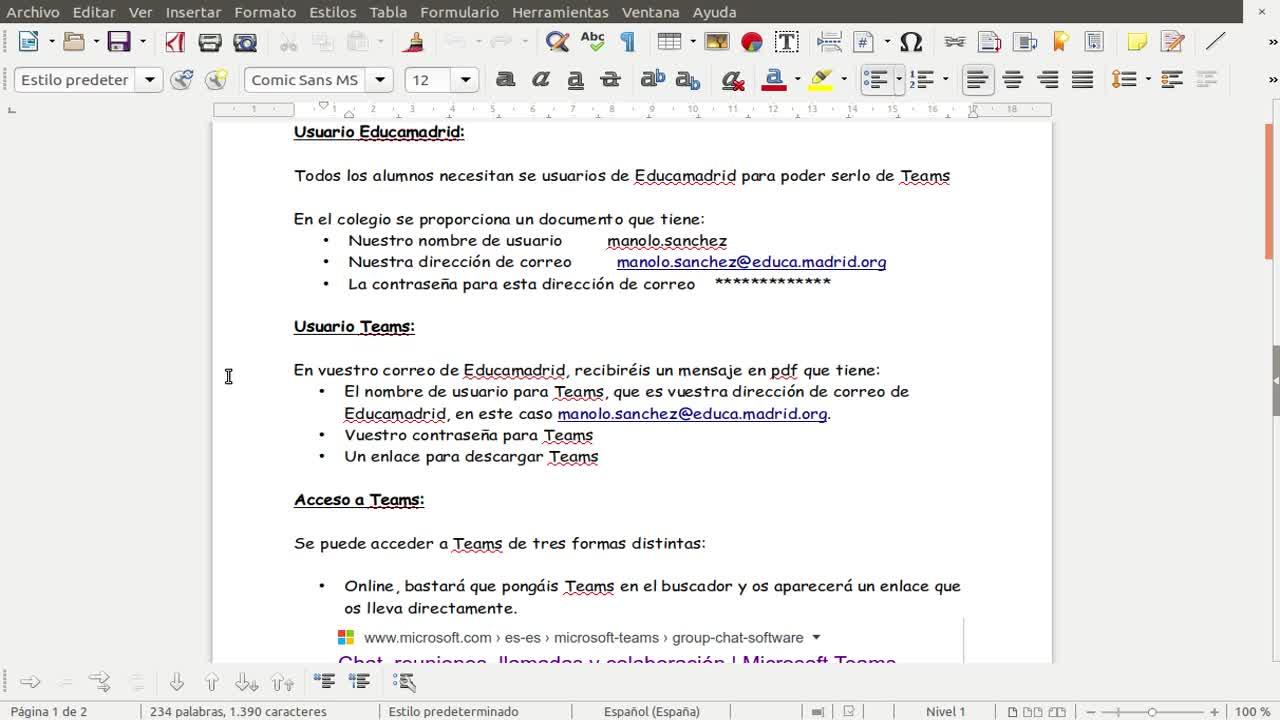Insert an image into the document
1280x720 pixels.
(x=717, y=42)
